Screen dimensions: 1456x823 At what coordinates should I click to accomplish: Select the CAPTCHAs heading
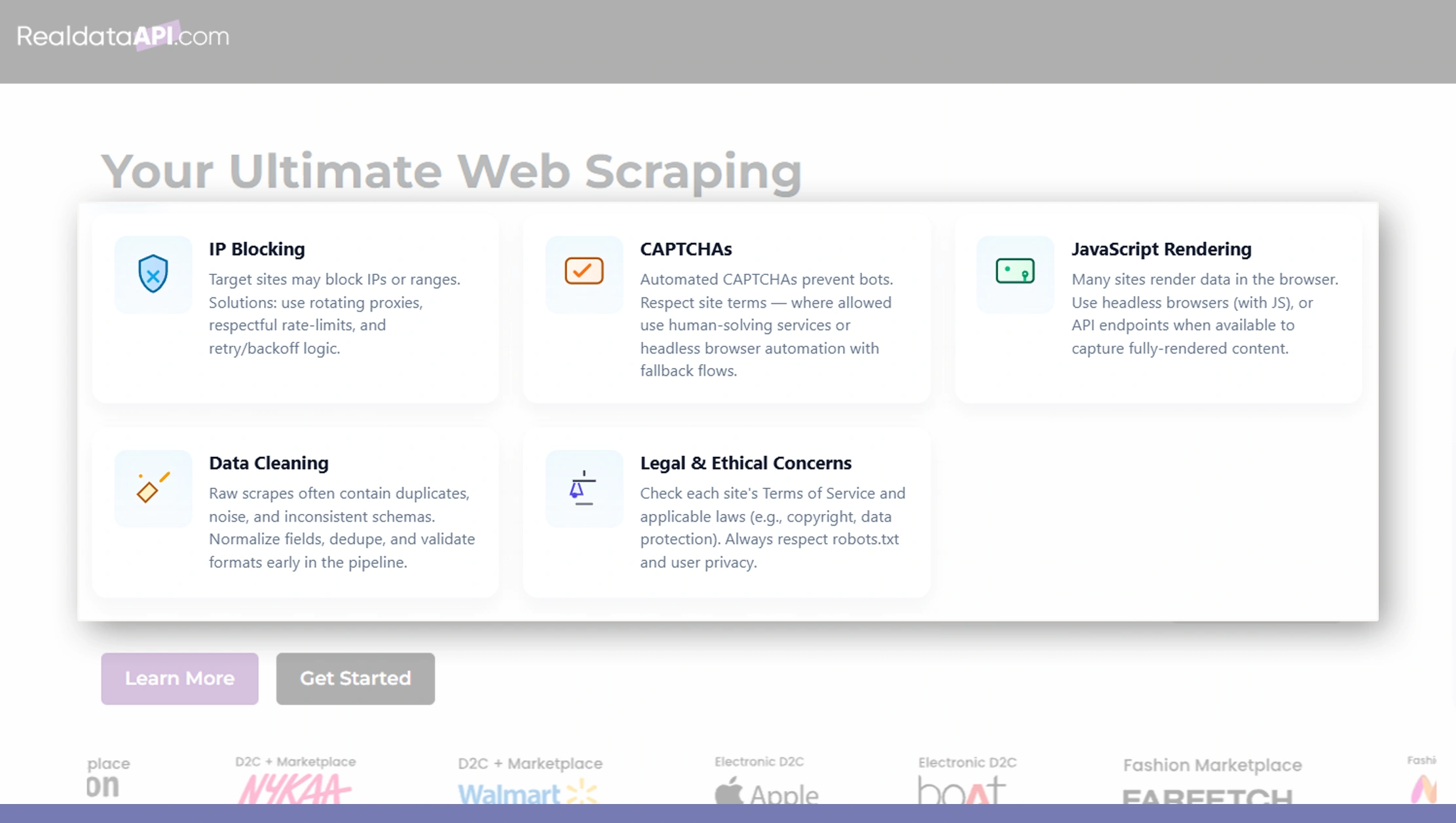click(685, 249)
